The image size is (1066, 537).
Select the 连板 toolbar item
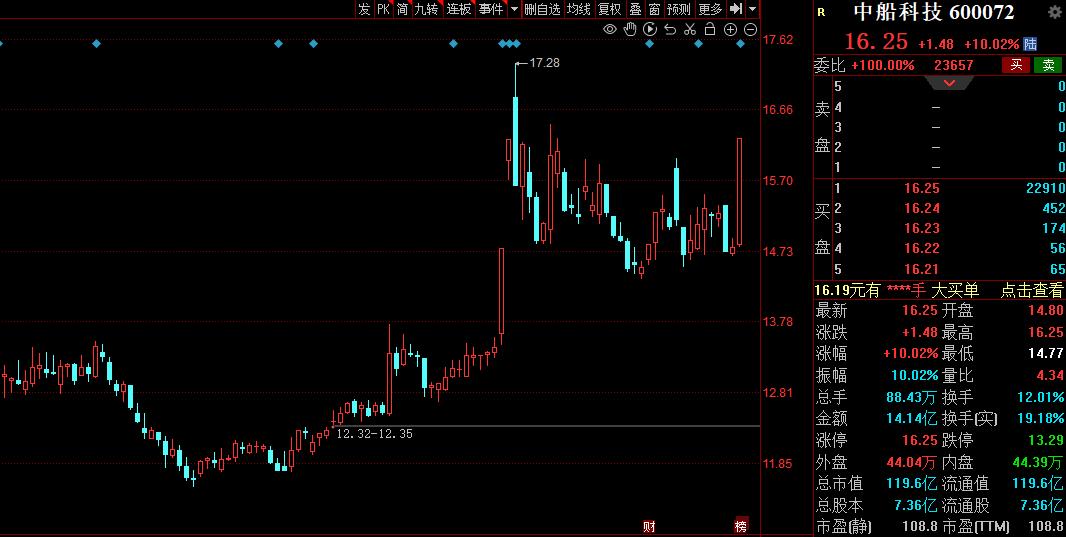(x=459, y=9)
